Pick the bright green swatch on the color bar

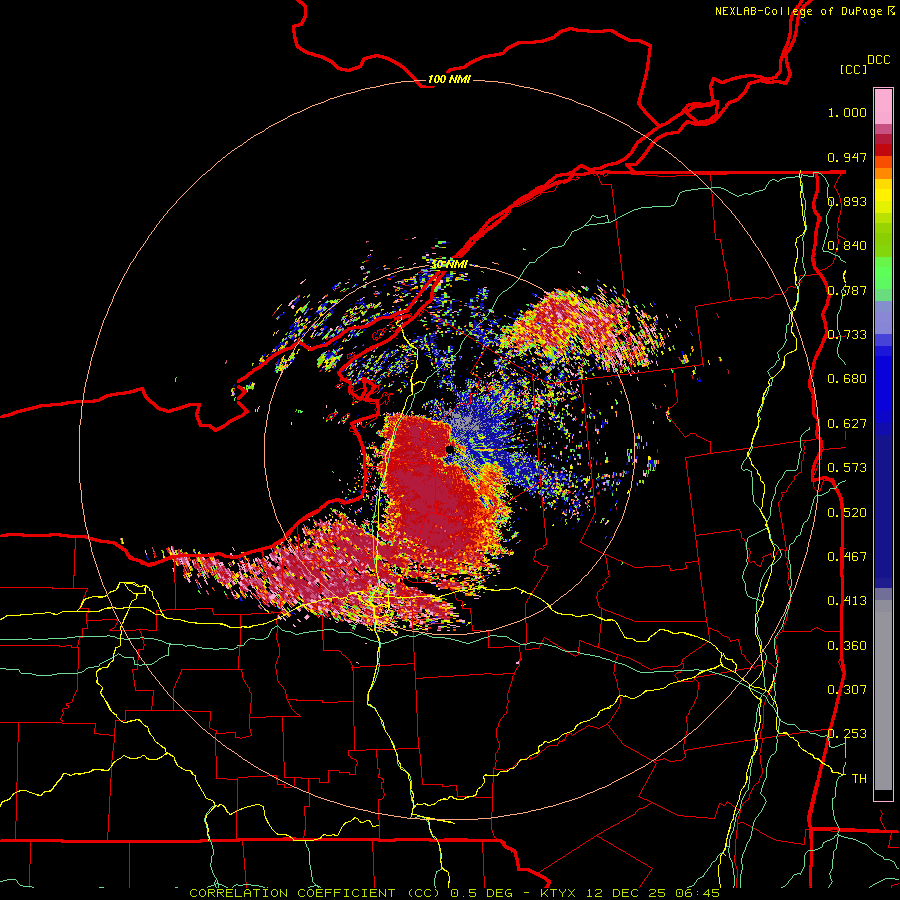tap(883, 273)
